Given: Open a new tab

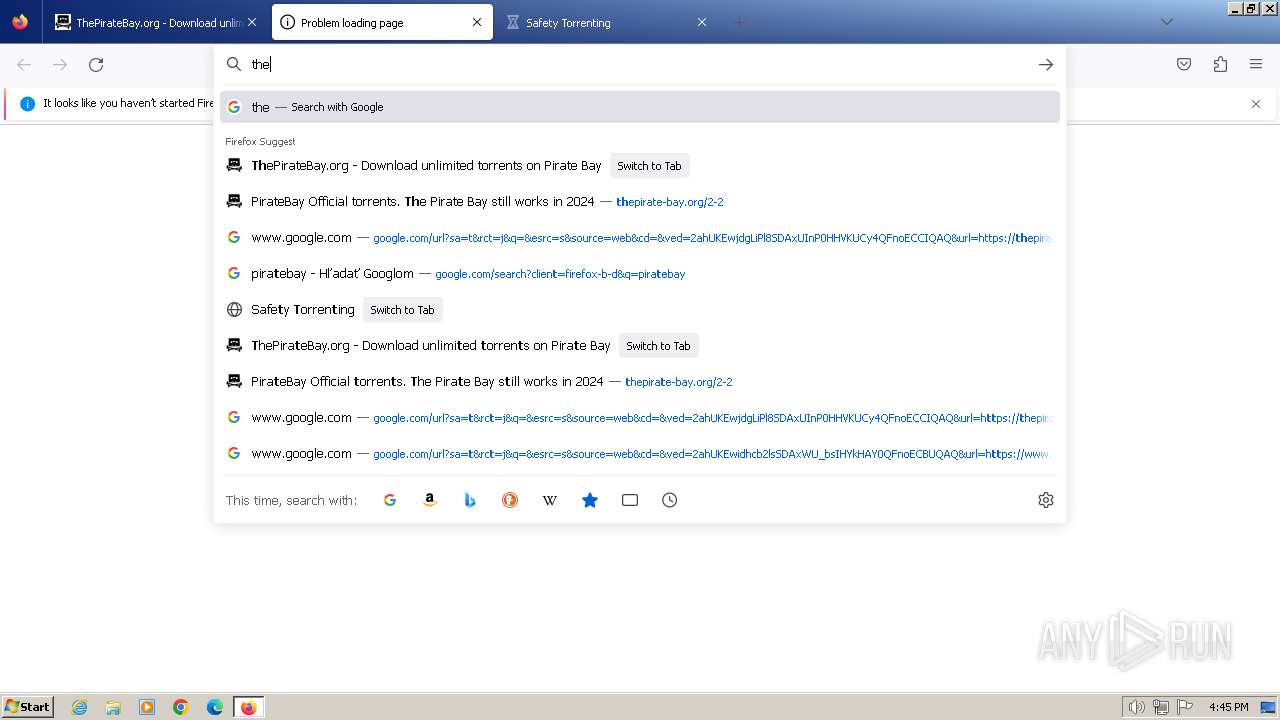Looking at the screenshot, I should pos(740,22).
